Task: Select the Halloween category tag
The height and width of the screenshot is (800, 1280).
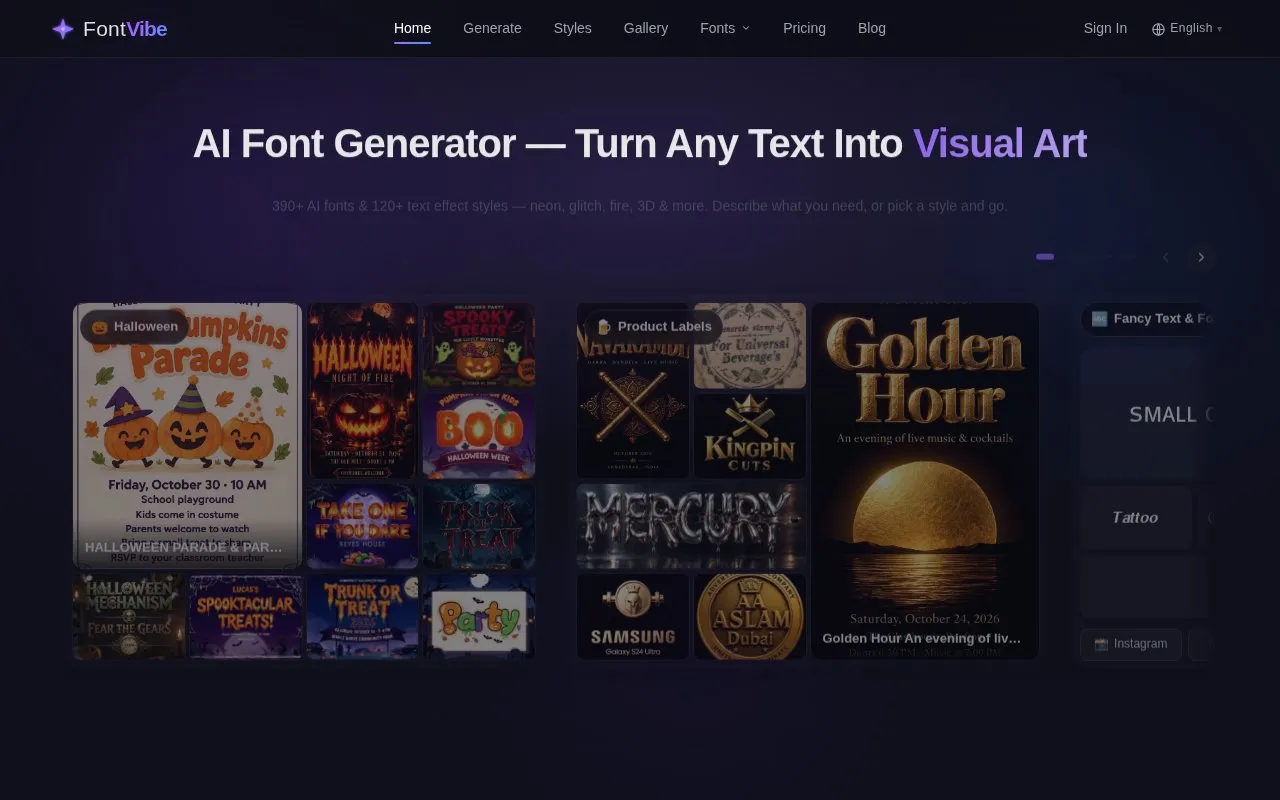Action: pyautogui.click(x=135, y=326)
